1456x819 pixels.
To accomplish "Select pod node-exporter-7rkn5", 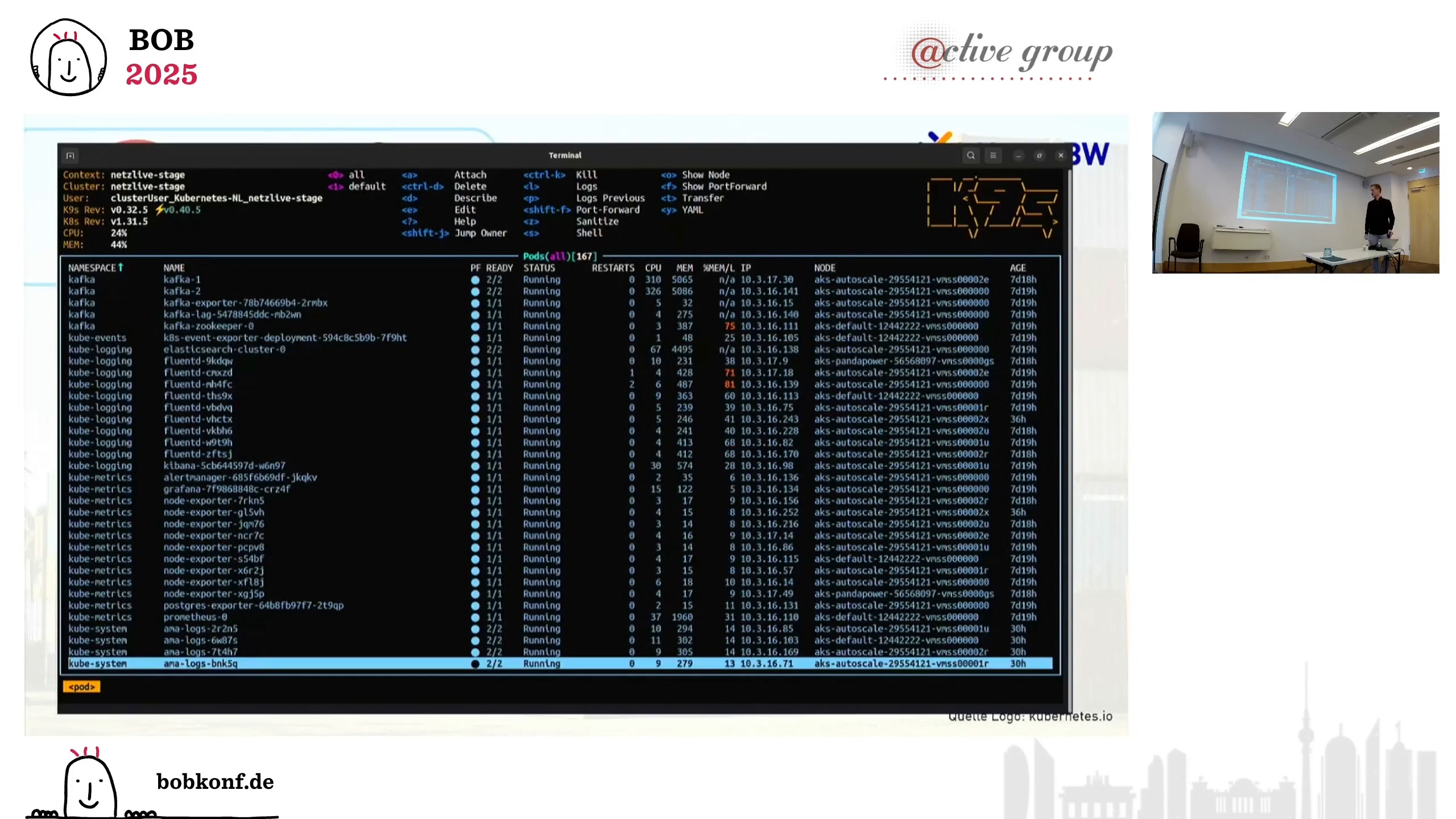I will 560,501.
